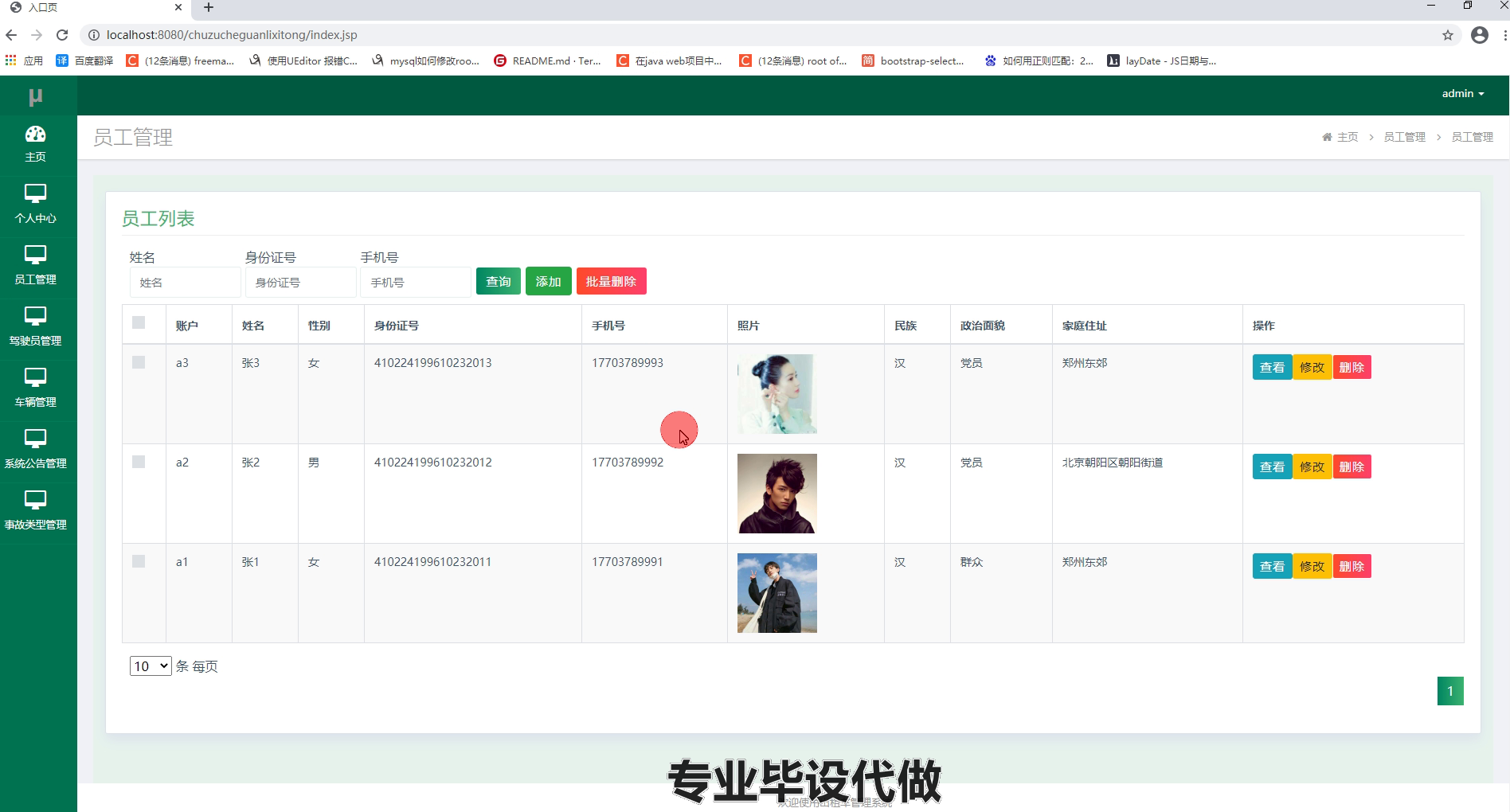Focus the 手机号 search input

point(416,282)
